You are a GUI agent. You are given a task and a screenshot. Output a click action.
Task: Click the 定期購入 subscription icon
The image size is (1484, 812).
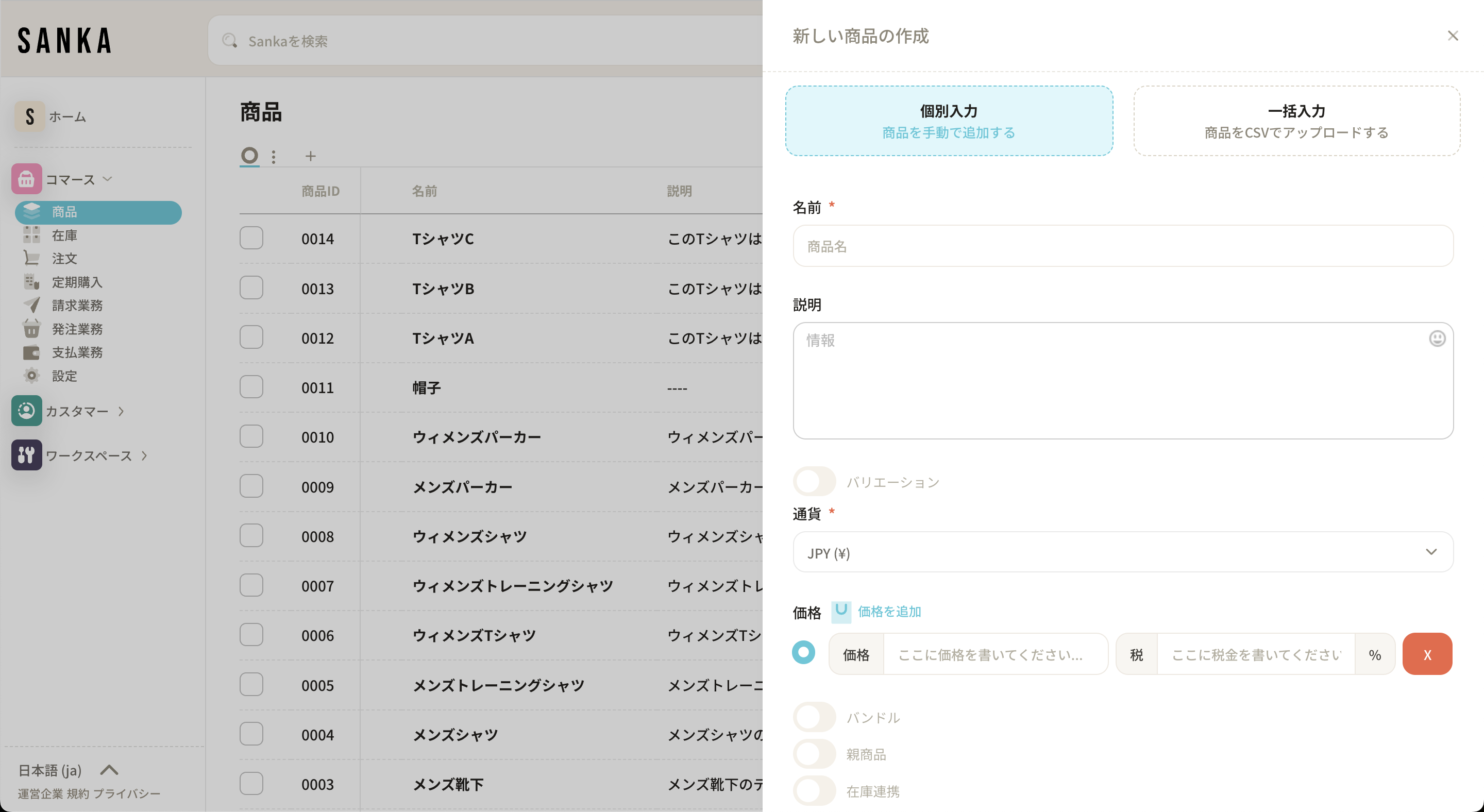click(31, 282)
